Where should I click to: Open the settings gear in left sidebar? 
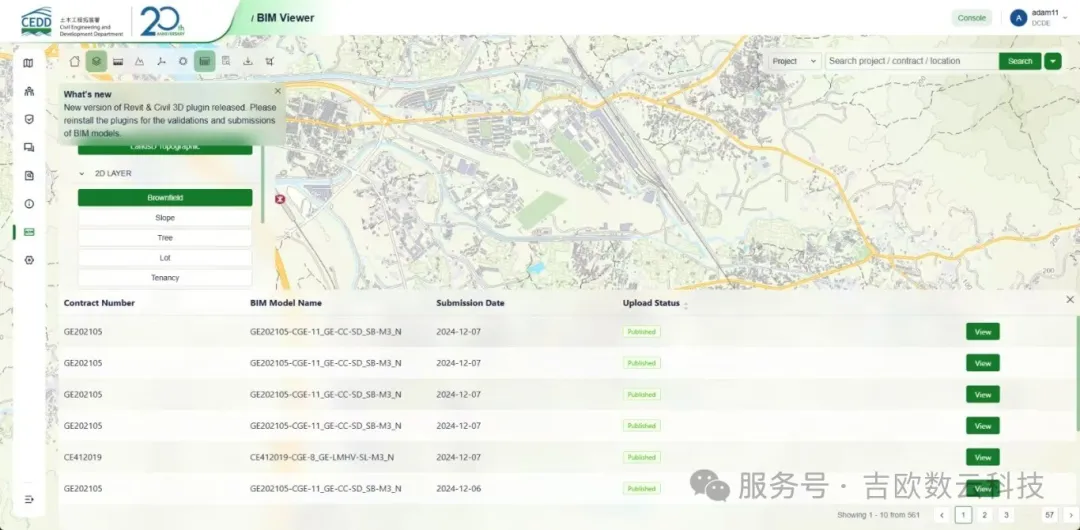pos(29,260)
